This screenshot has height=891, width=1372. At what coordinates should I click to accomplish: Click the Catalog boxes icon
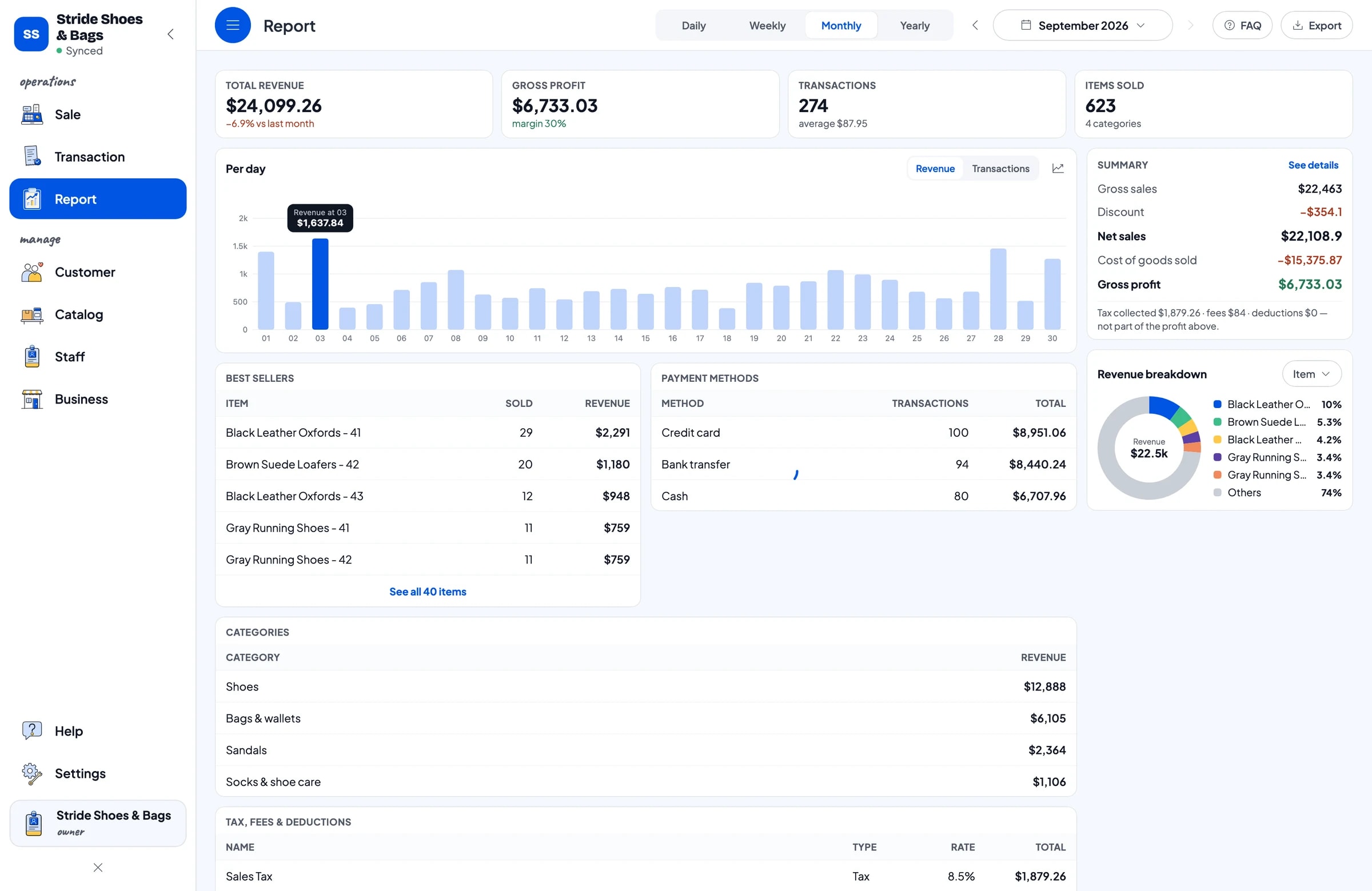coord(32,315)
